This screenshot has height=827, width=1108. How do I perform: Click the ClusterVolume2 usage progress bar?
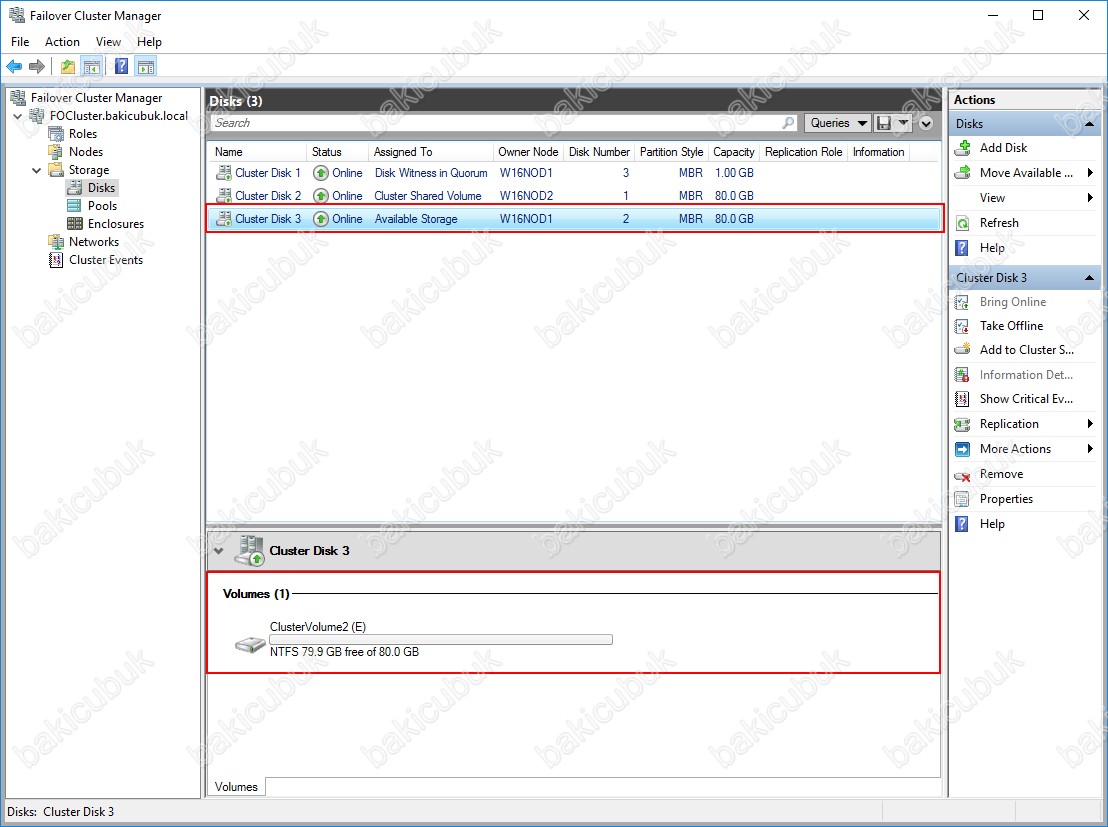[441, 640]
